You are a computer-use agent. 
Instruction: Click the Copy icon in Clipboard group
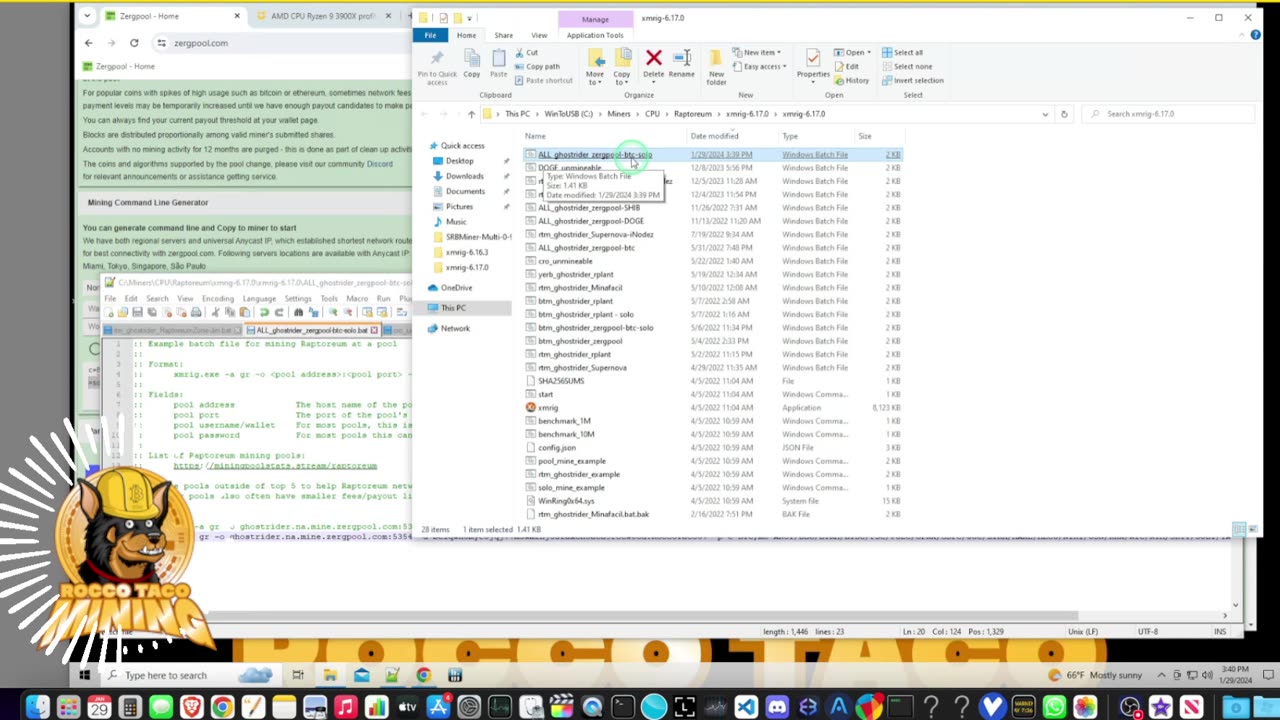point(472,64)
